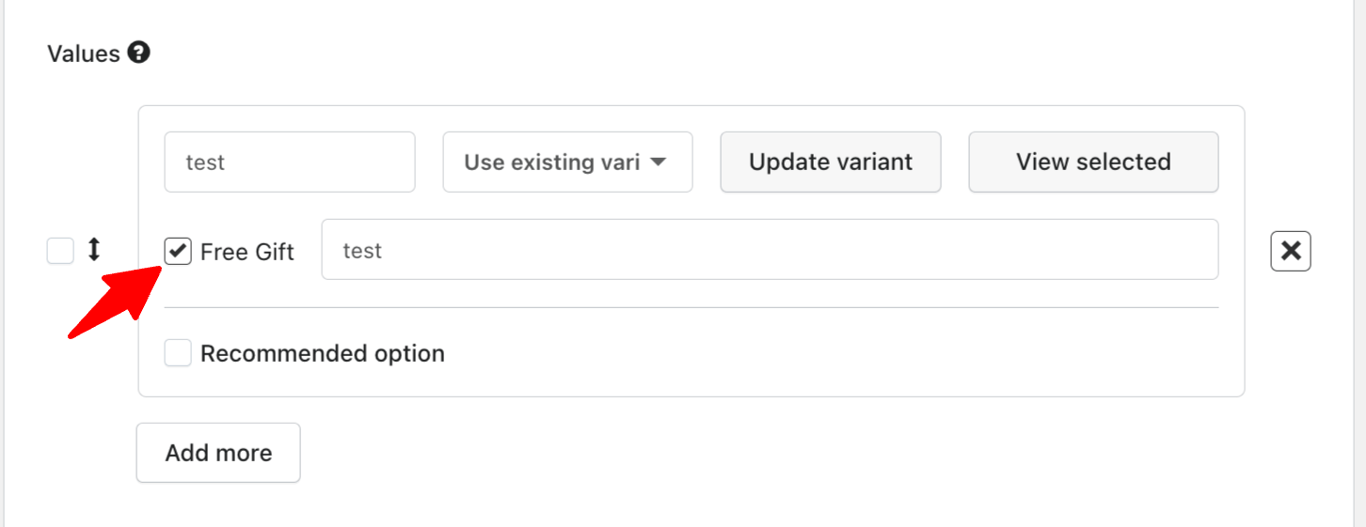Focus the top "test" value name field
The height and width of the screenshot is (527, 1366).
point(289,162)
